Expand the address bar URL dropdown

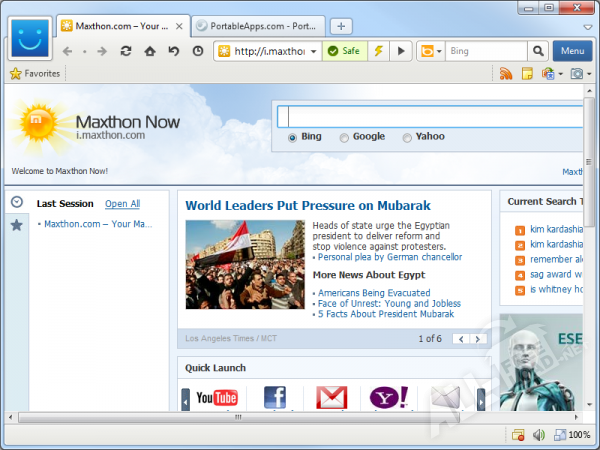[x=313, y=51]
